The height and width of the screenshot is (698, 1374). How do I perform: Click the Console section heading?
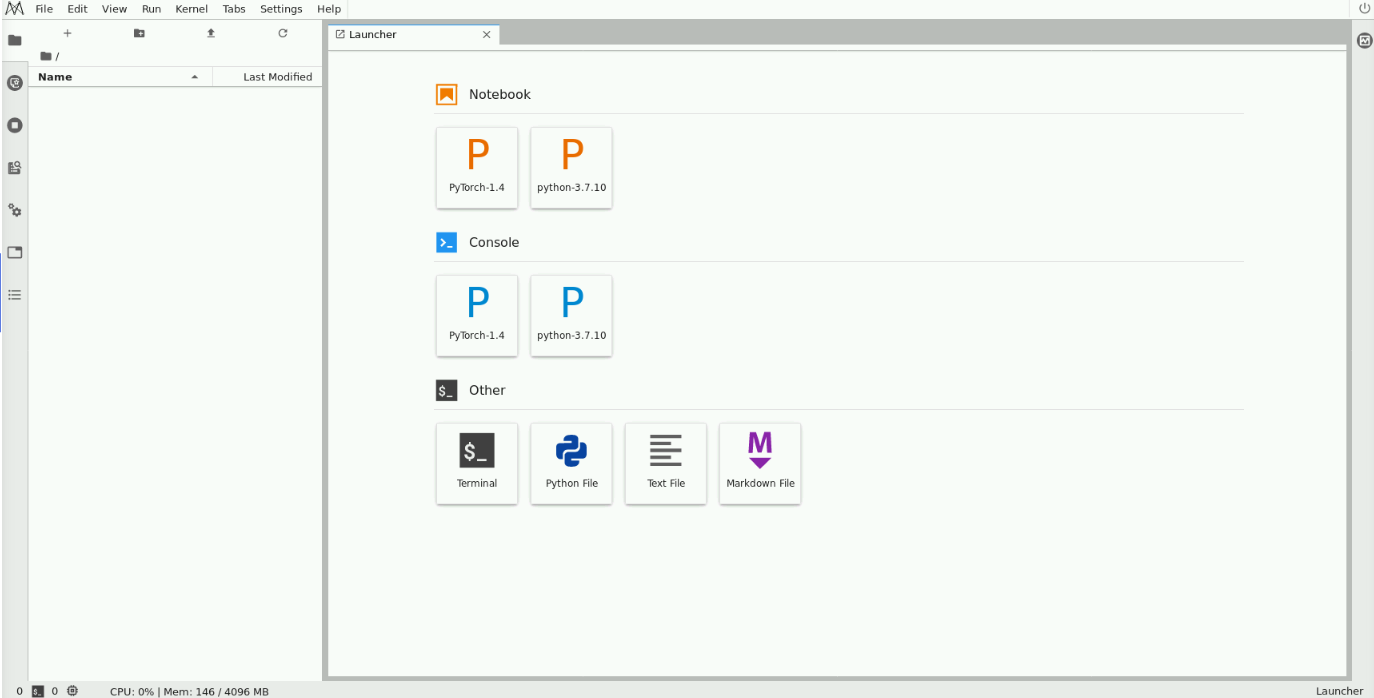coord(494,242)
